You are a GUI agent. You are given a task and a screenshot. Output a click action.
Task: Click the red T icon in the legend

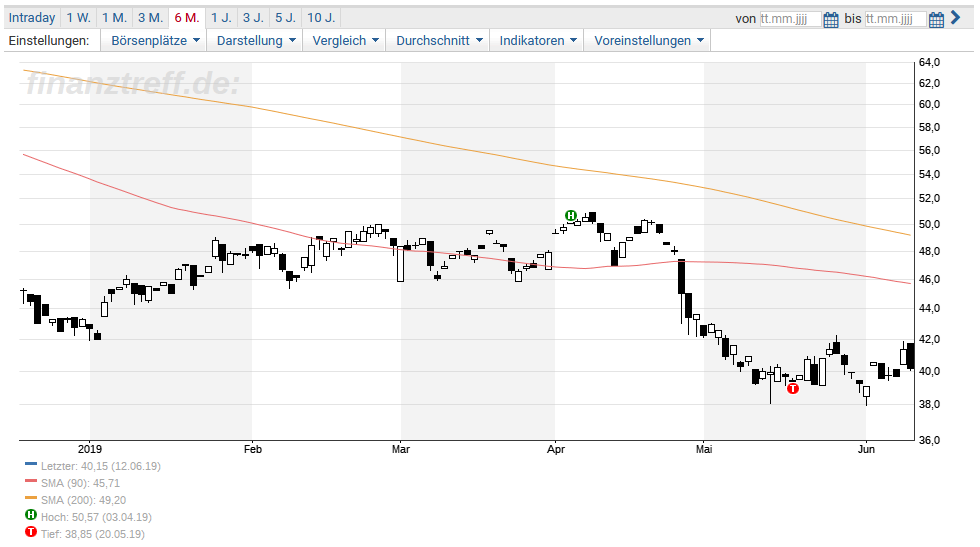31,532
